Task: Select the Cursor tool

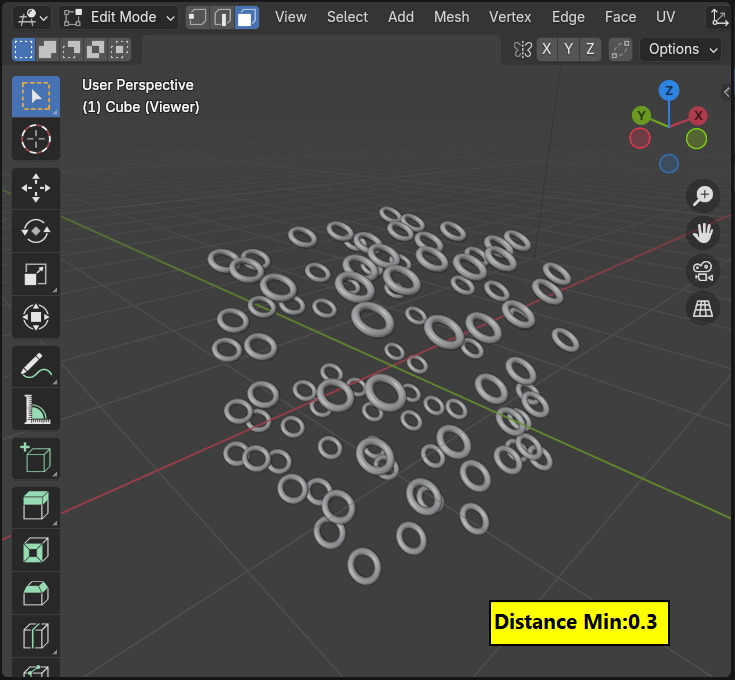Action: pos(36,139)
